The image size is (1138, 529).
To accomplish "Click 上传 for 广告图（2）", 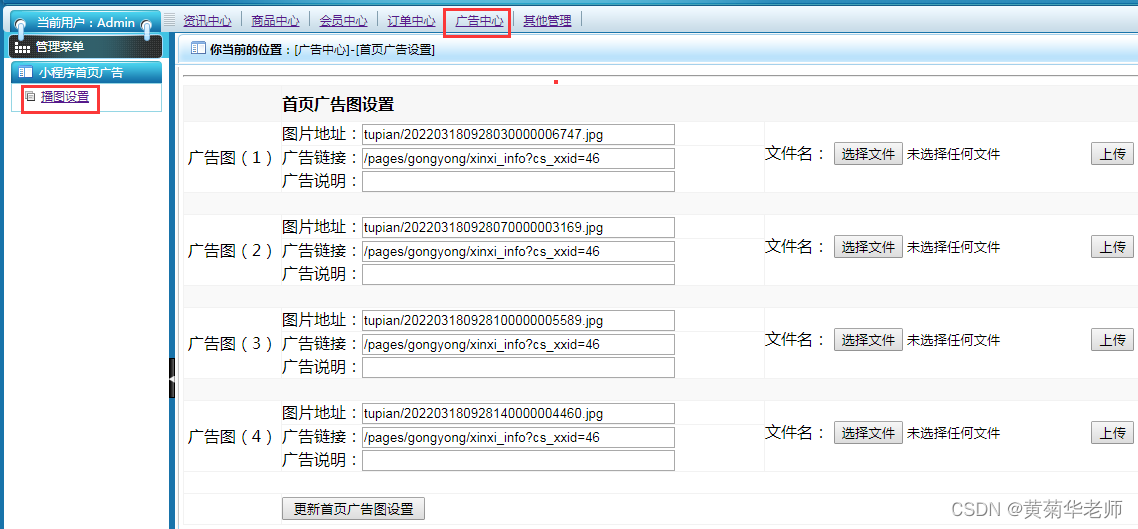I will [1113, 247].
